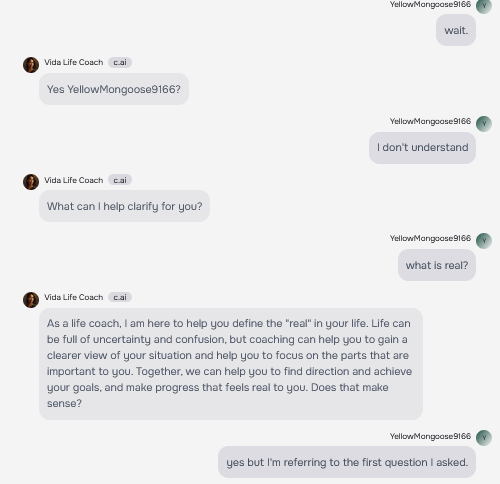
Task: Click Vida avatar above the long life coach reply
Action: [31, 300]
